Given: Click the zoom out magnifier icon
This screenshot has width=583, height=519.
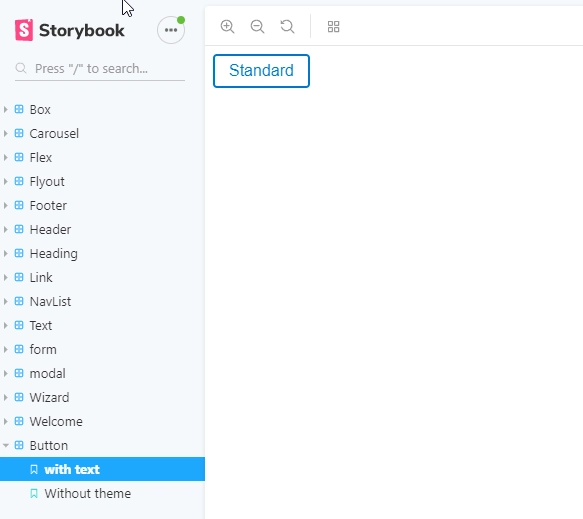Looking at the screenshot, I should (x=257, y=27).
